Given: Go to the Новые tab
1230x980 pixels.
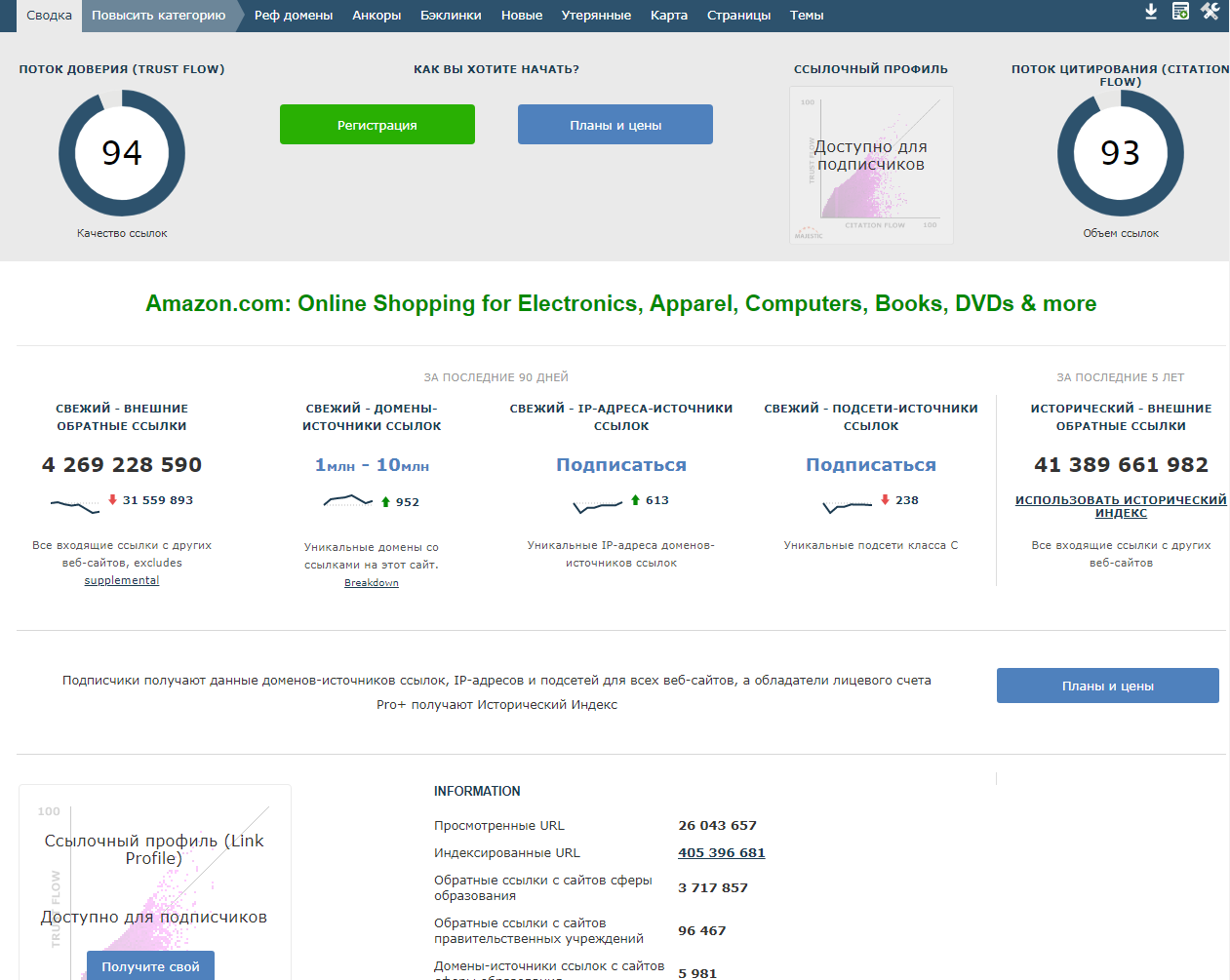Looking at the screenshot, I should (x=522, y=16).
